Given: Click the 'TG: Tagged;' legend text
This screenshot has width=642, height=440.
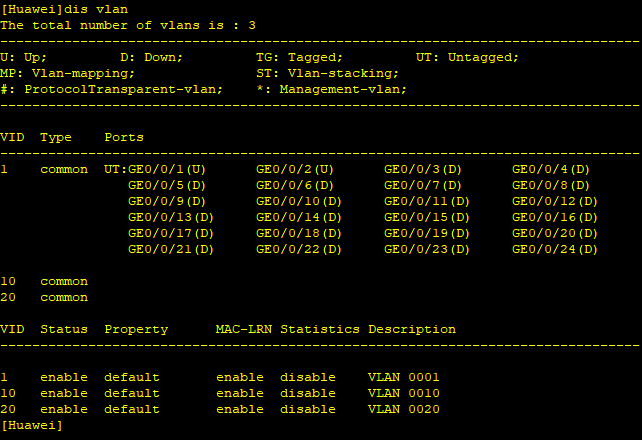Looking at the screenshot, I should pyautogui.click(x=299, y=57).
